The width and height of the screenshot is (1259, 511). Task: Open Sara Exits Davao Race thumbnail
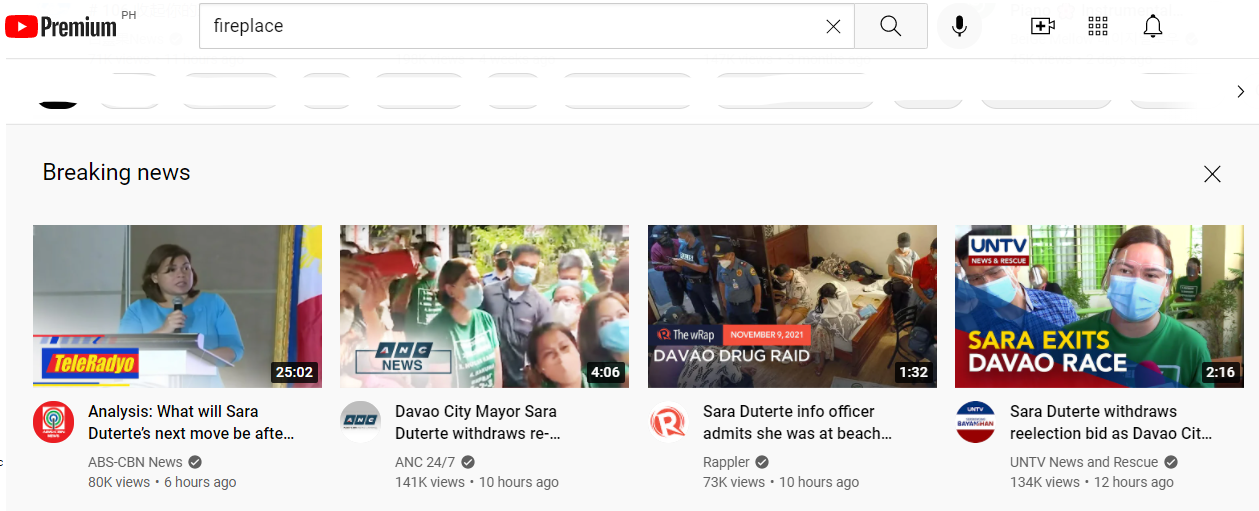[x=1099, y=306]
